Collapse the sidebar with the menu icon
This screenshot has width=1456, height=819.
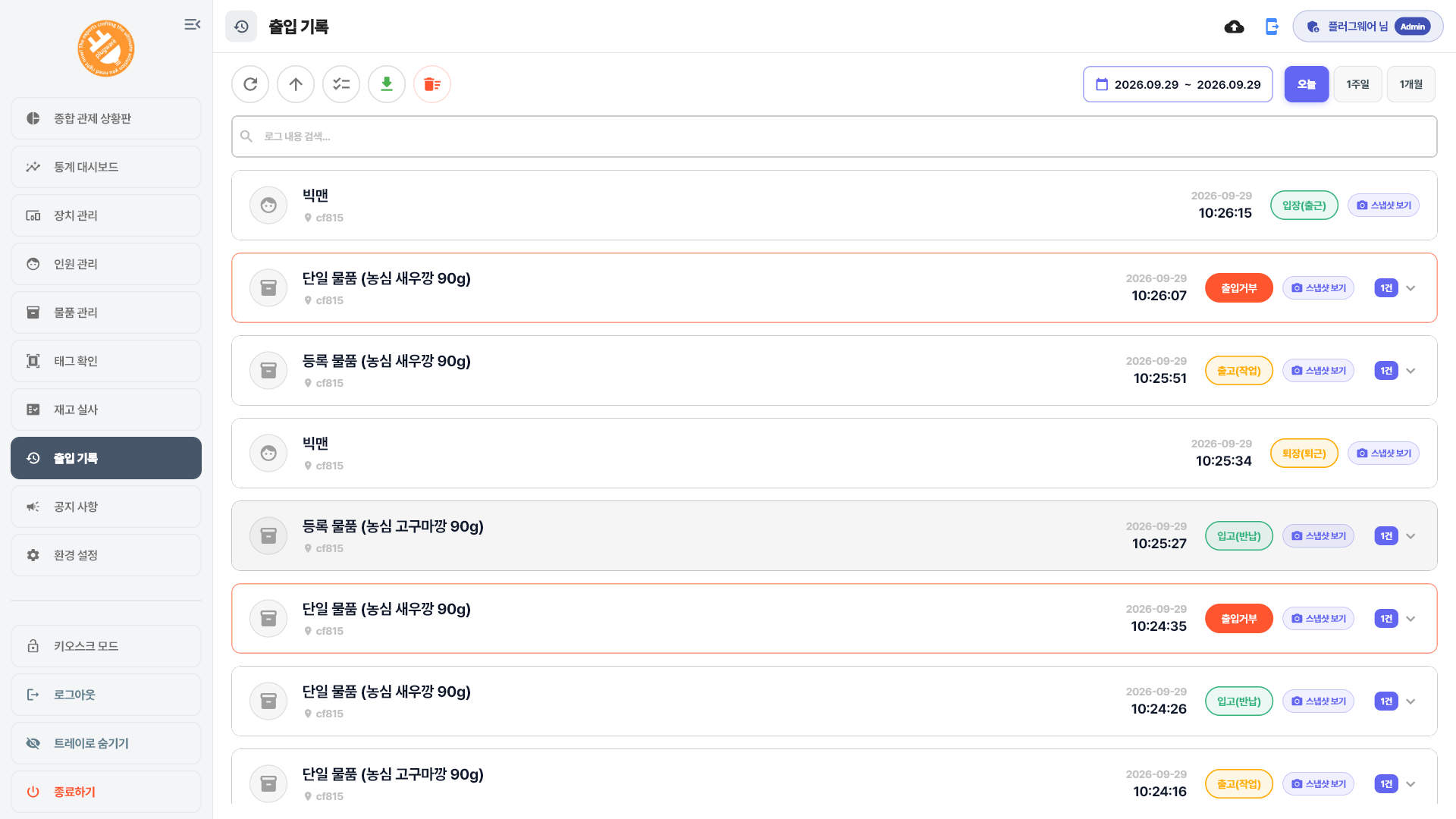193,24
